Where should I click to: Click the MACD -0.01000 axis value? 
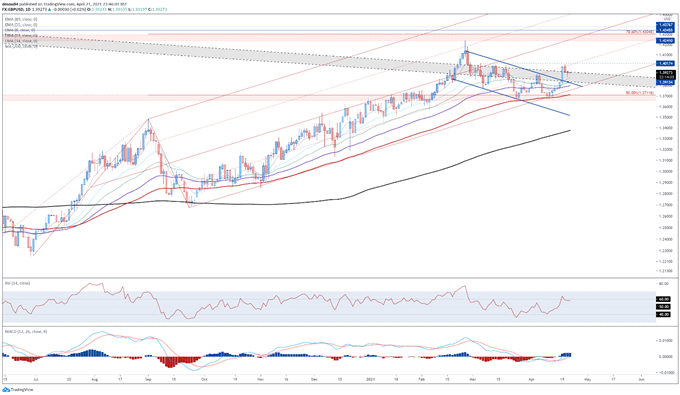click(x=666, y=372)
